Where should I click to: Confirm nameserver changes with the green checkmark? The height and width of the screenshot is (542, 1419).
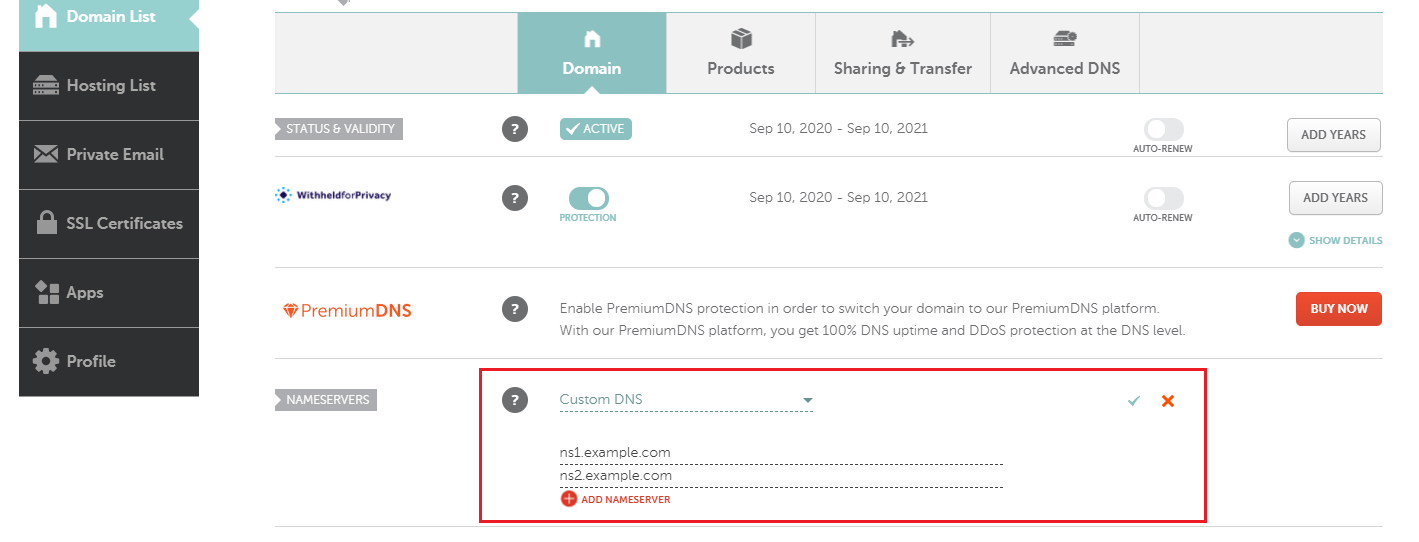point(1133,401)
